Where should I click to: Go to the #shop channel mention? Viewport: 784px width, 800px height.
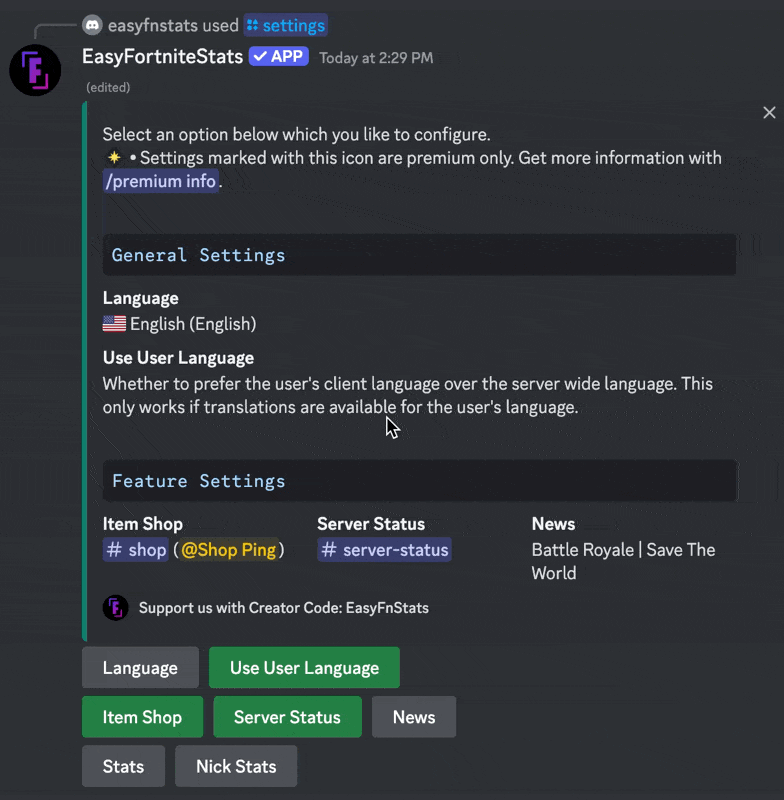point(135,550)
